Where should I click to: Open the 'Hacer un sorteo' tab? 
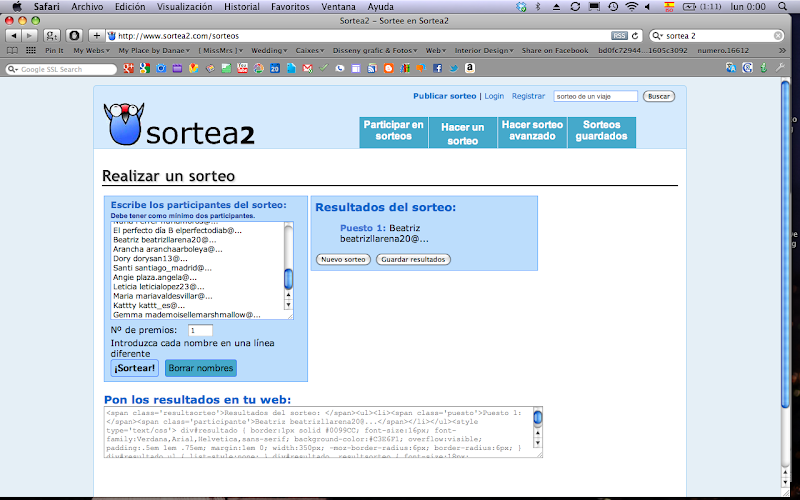pos(463,132)
